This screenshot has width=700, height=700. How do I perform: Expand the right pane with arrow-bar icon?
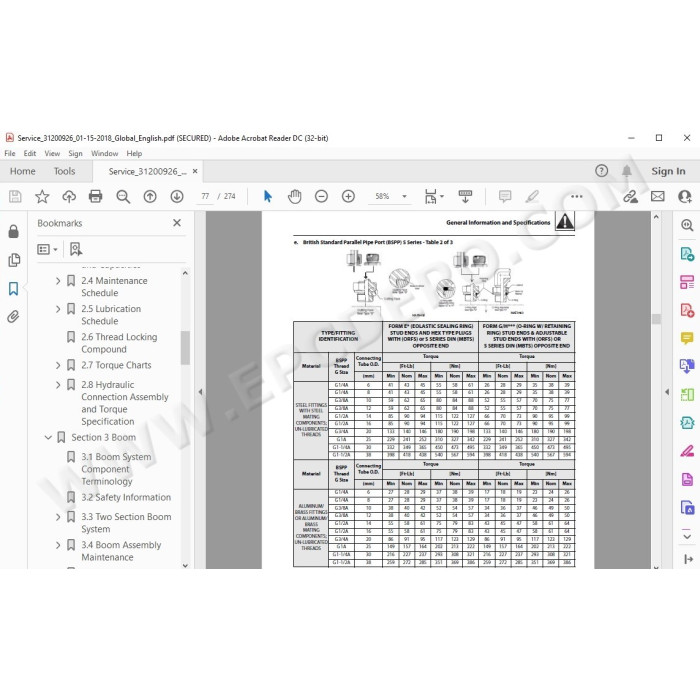[x=688, y=559]
